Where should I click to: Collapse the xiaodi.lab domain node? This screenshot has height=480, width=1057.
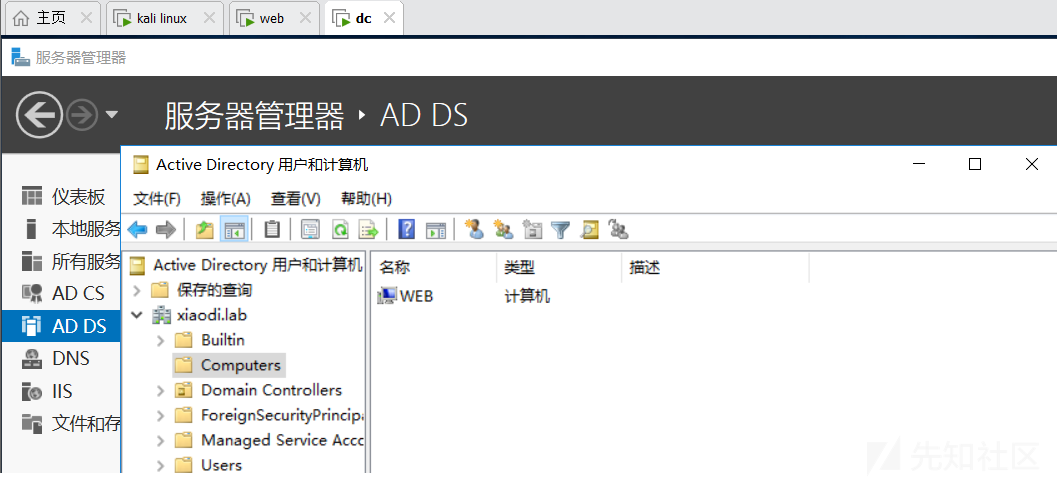tap(137, 315)
